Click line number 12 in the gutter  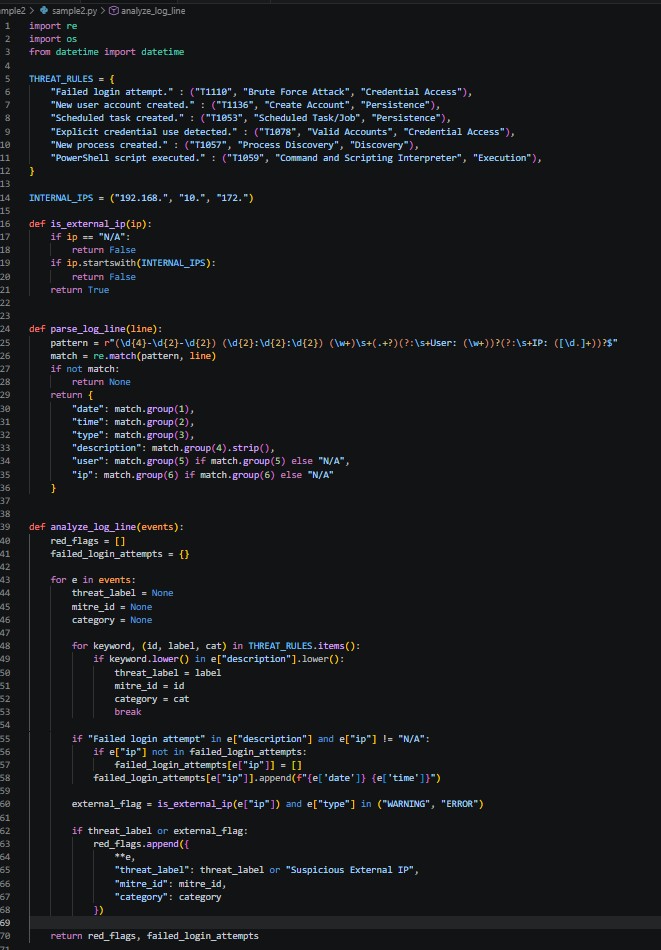[6, 171]
